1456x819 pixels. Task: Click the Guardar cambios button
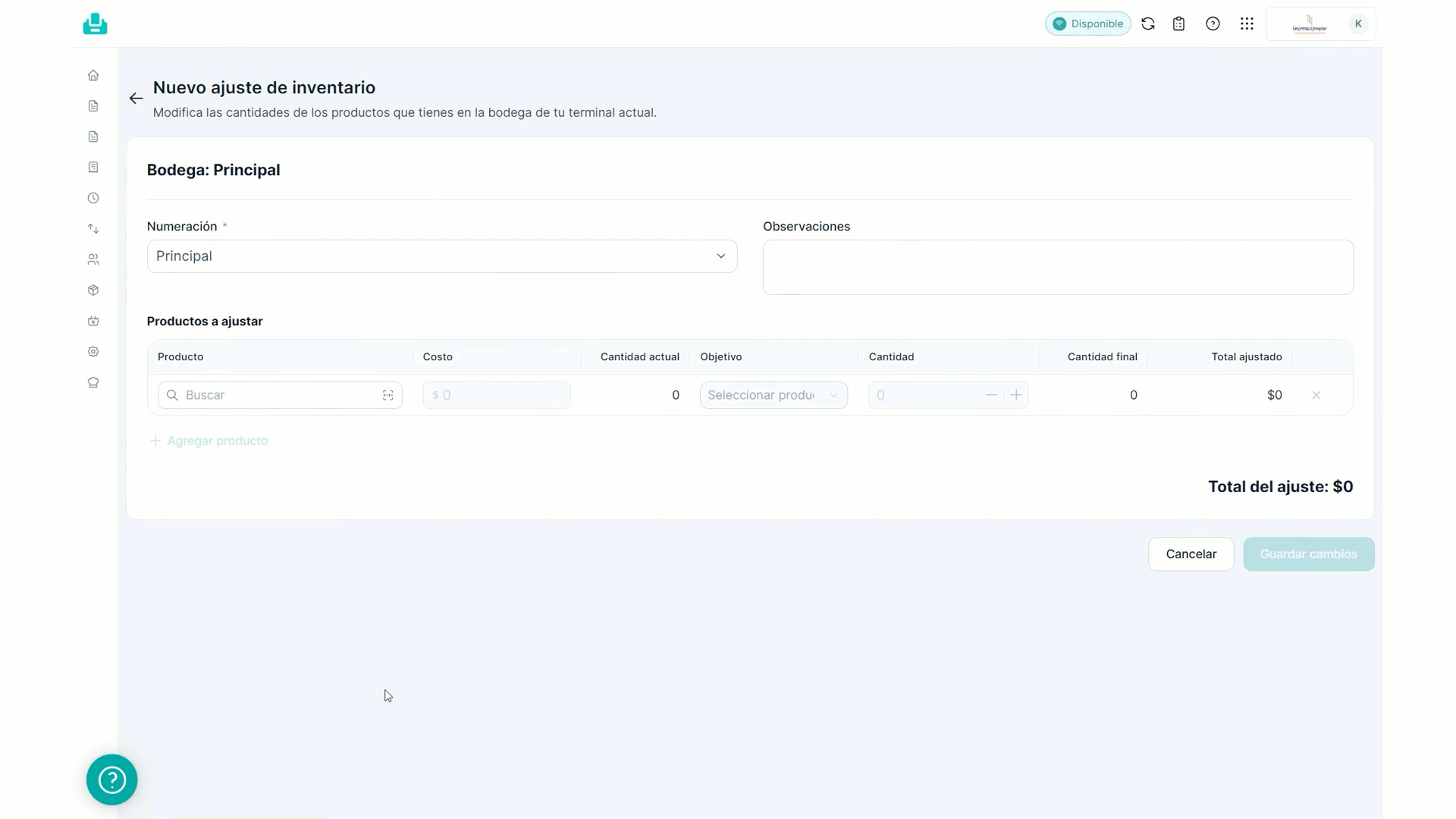pyautogui.click(x=1309, y=554)
